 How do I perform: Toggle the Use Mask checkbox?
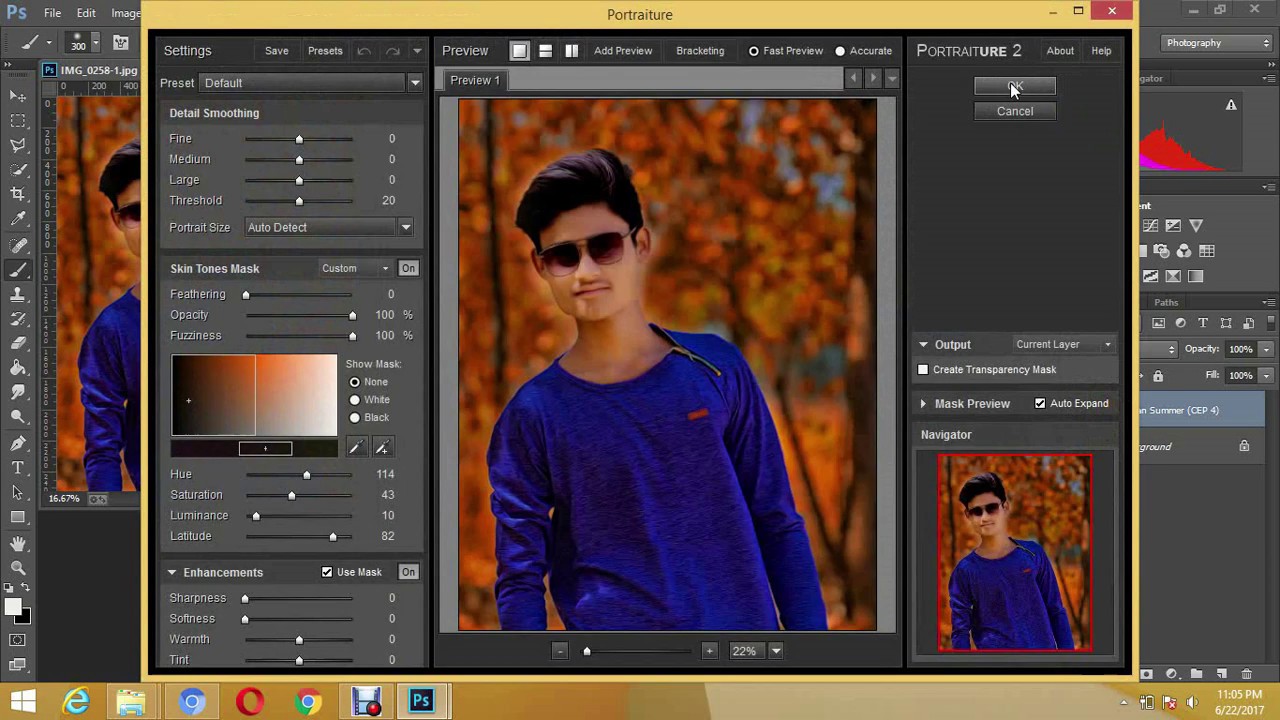327,572
